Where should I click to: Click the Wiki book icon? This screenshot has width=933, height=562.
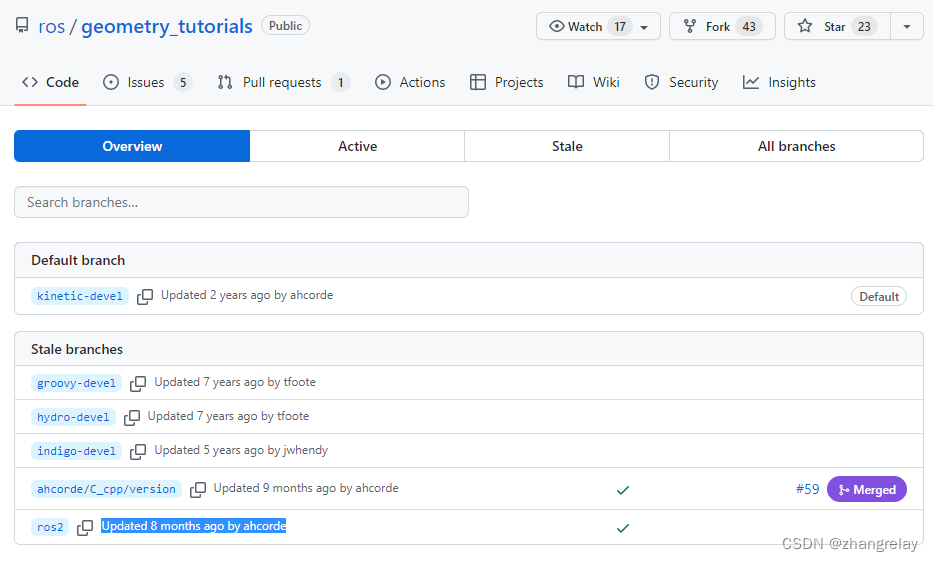click(x=575, y=82)
